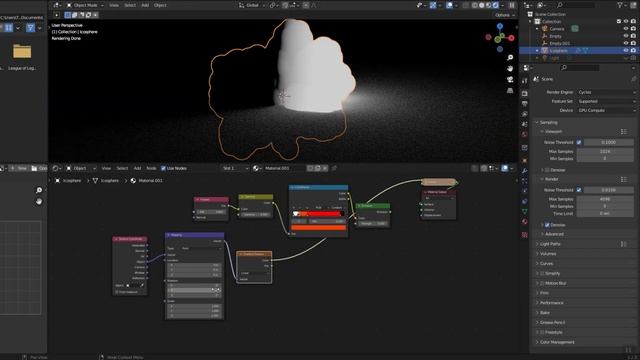Open the viewport Options popover

pos(504,15)
